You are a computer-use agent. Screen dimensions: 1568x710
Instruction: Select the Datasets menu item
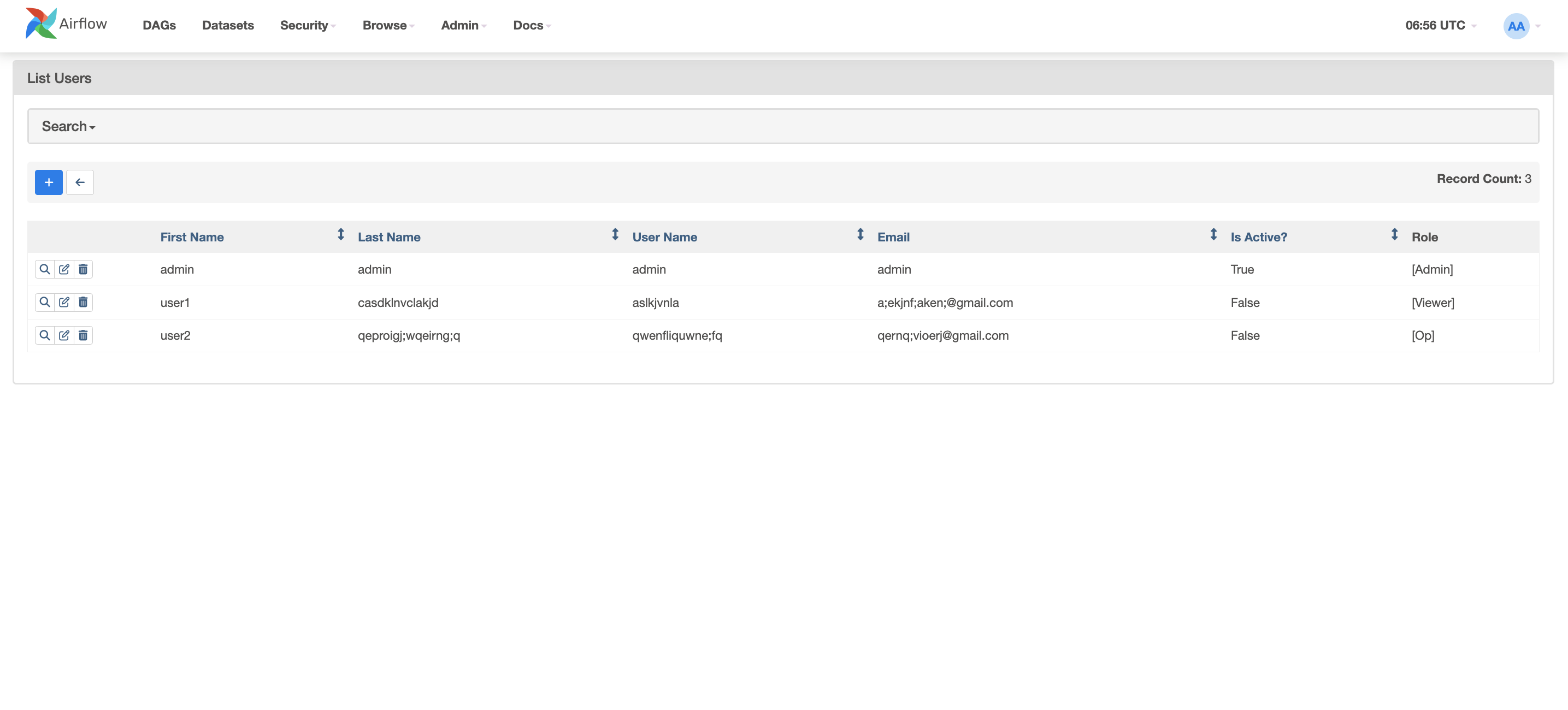coord(228,26)
